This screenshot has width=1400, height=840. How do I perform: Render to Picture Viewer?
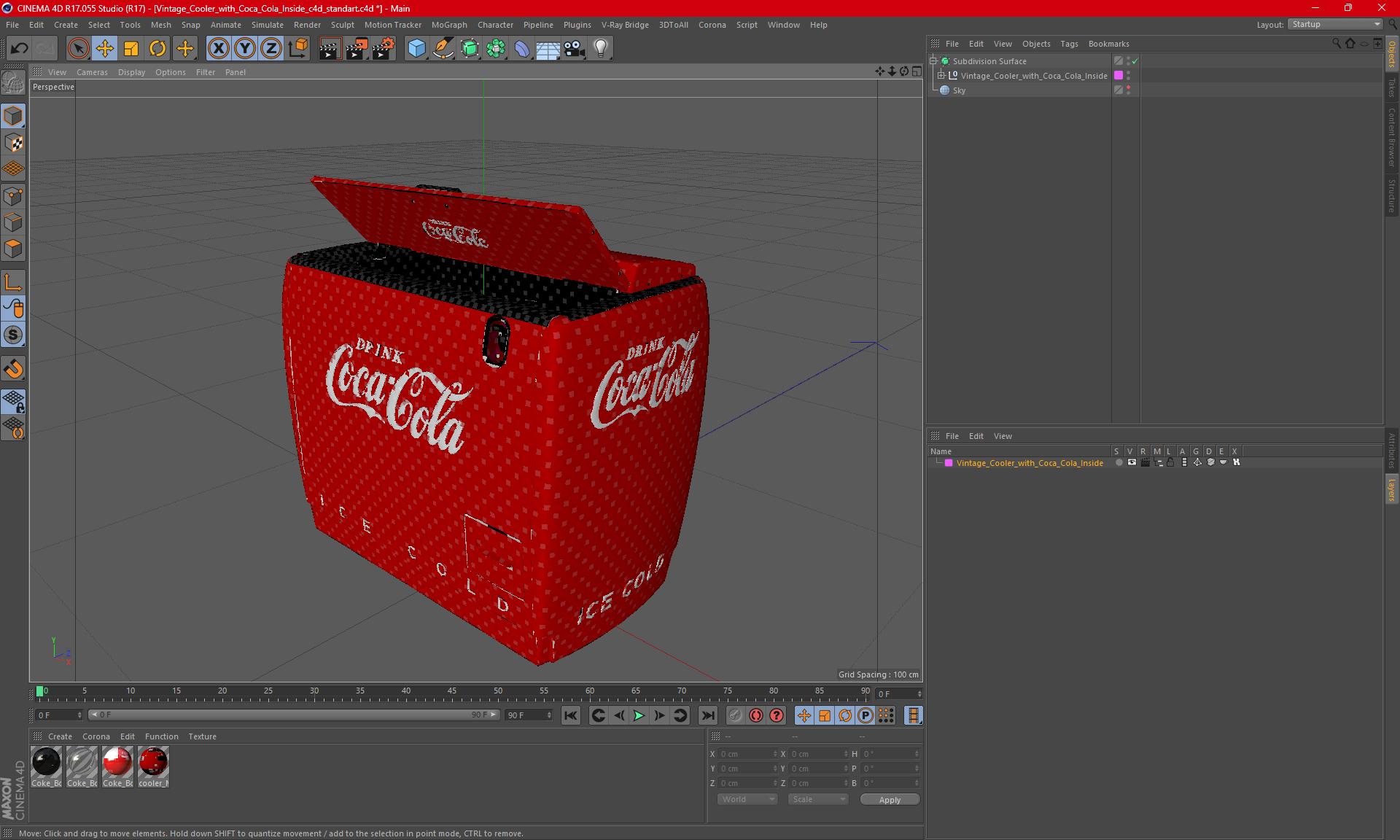pos(357,49)
